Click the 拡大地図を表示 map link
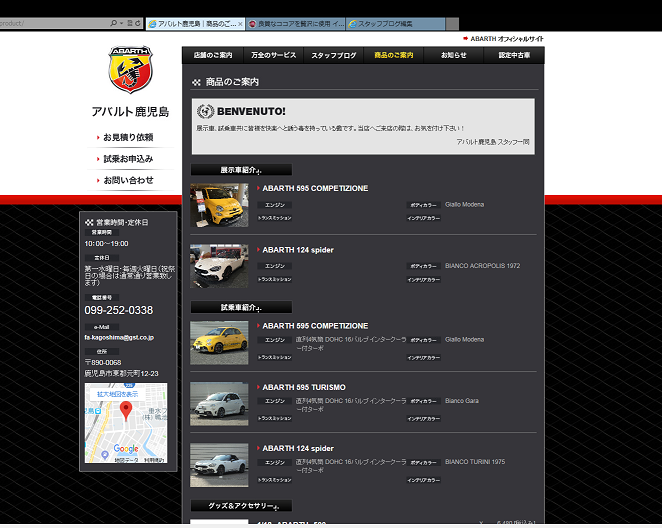Viewport: 662px width, 528px height. coord(117,394)
